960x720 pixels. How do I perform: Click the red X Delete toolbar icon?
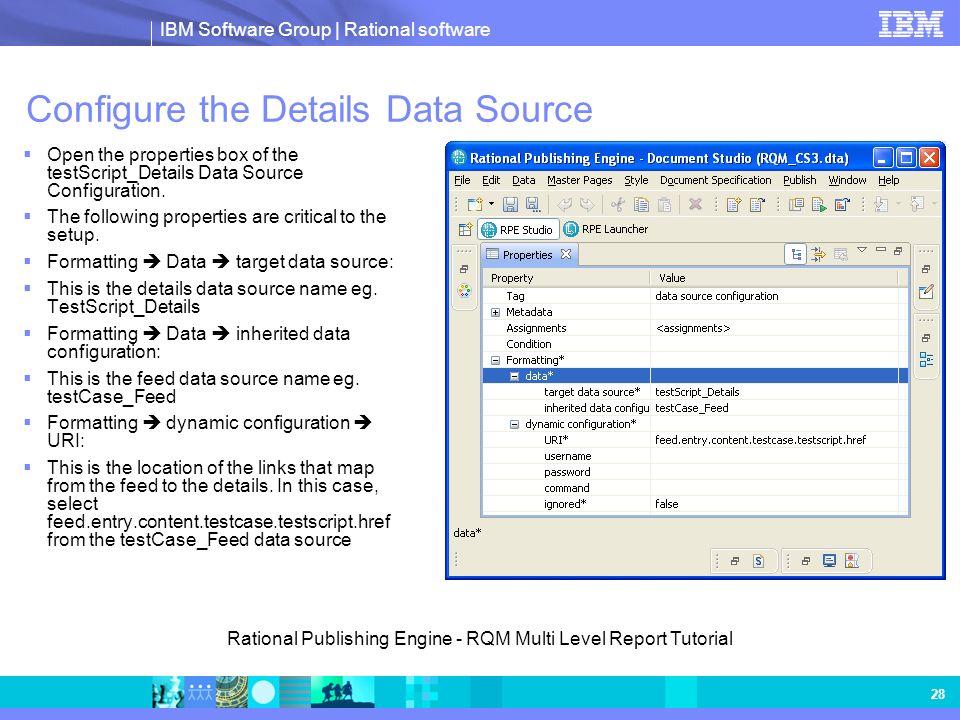695,204
